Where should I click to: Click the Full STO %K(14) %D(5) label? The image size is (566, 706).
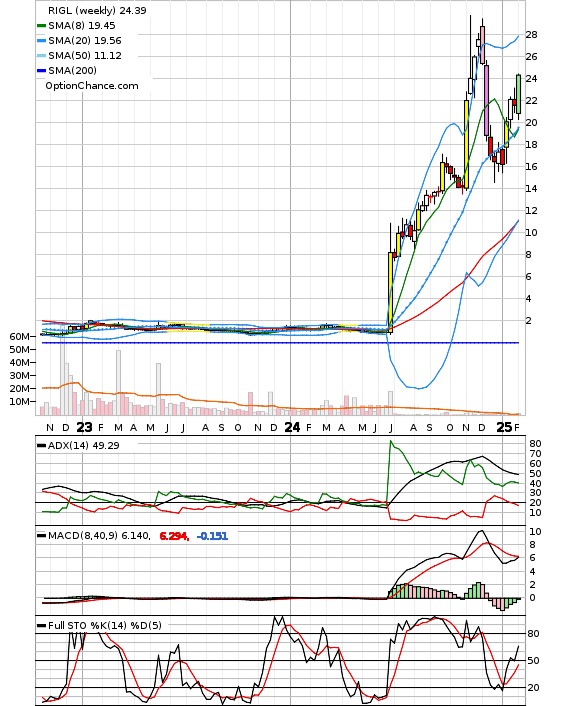click(104, 625)
